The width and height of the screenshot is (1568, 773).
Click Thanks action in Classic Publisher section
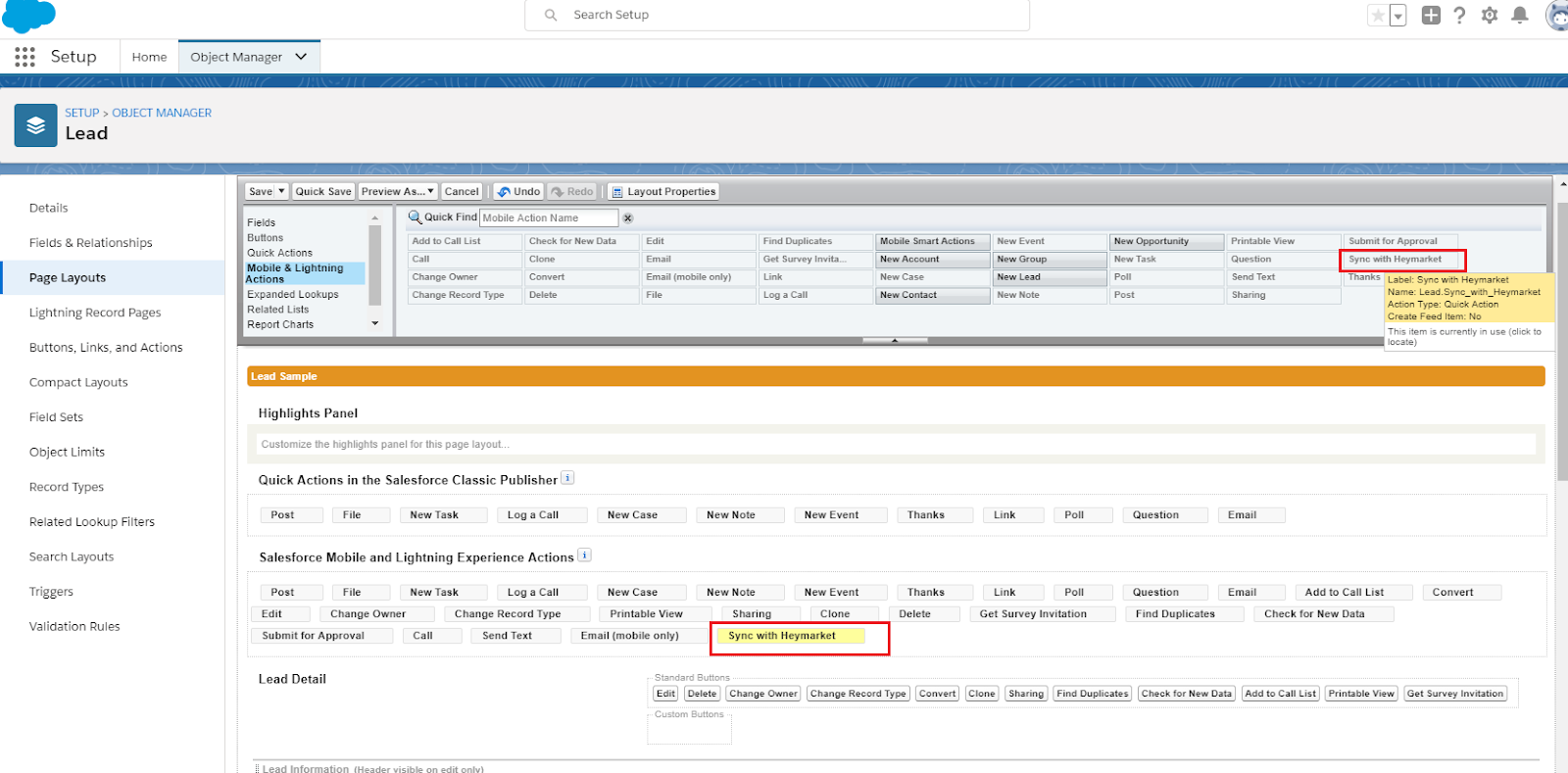(935, 515)
